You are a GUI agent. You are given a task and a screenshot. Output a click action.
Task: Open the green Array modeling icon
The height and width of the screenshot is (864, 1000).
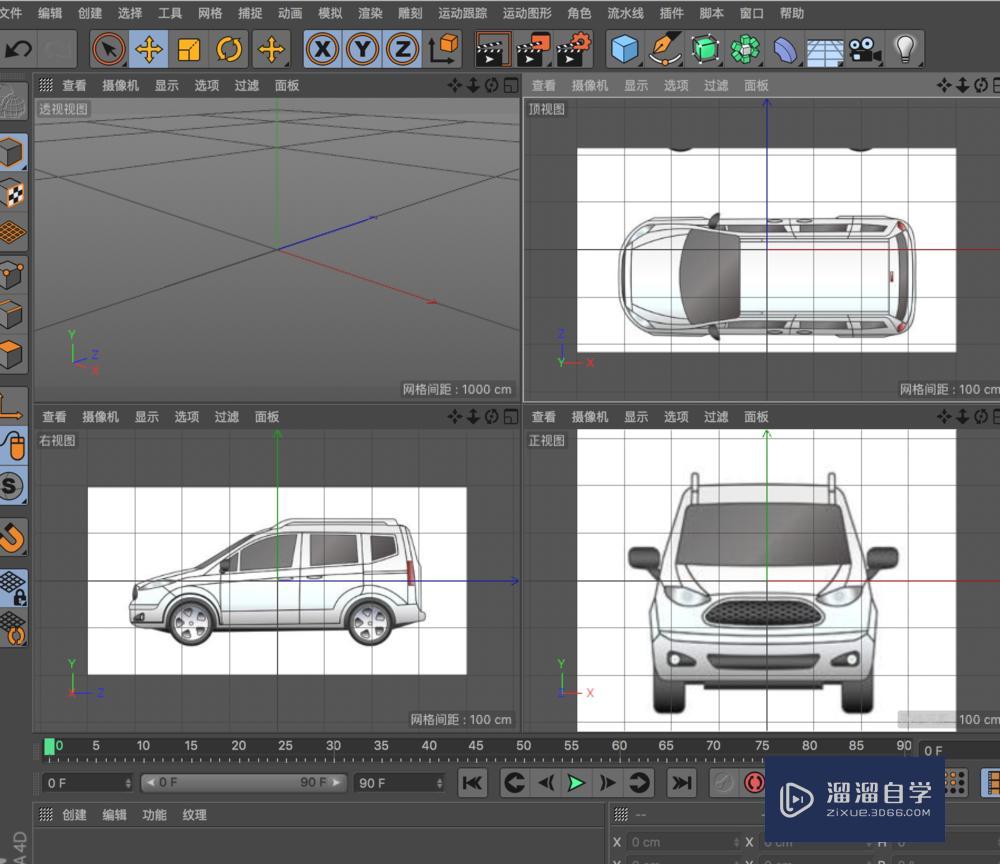[x=745, y=49]
